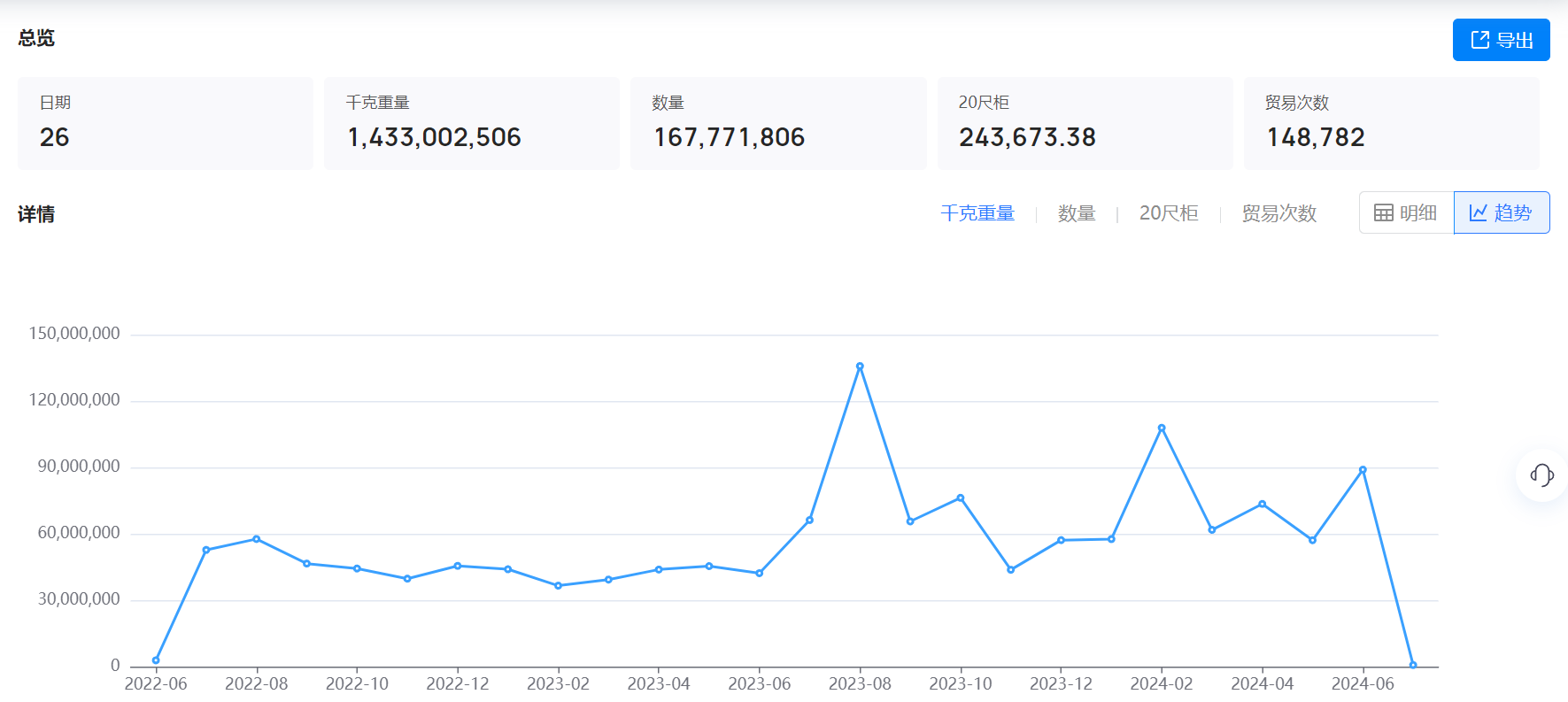Click the line chart icon beside 趋势
Image resolution: width=1568 pixels, height=702 pixels.
pos(1478,213)
